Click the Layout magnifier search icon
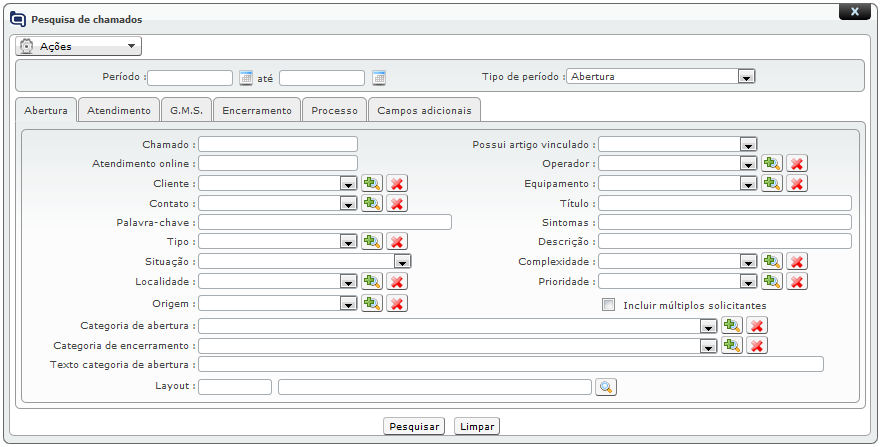The image size is (882, 447). [x=606, y=387]
